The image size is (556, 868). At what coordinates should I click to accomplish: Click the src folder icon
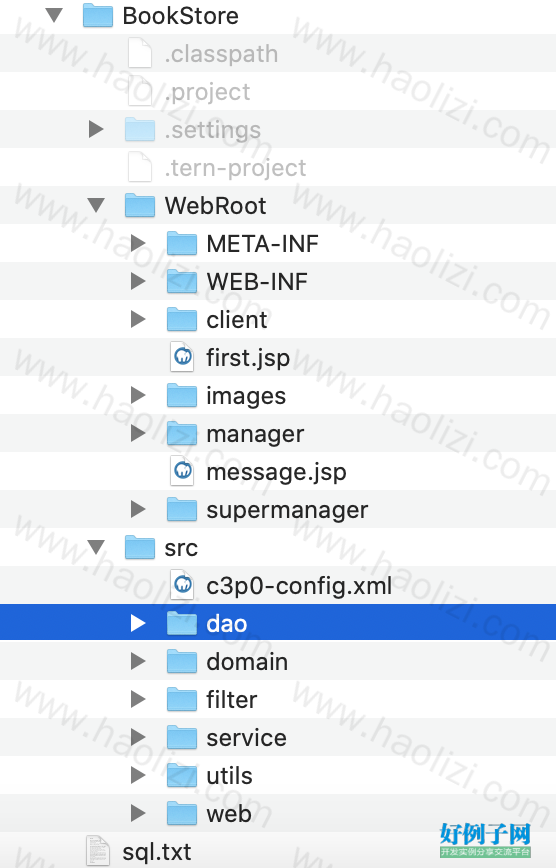pos(140,547)
